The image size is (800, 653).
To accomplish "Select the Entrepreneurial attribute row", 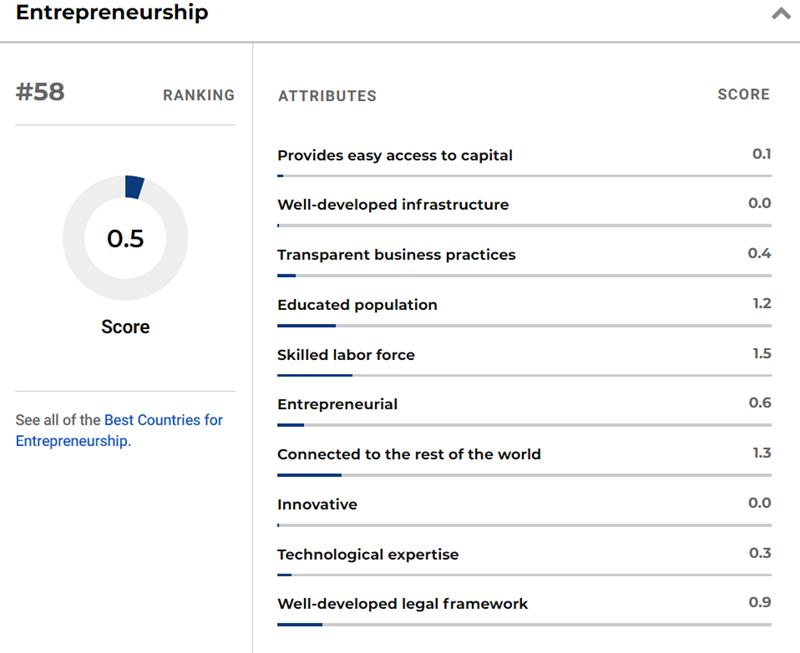I will click(x=337, y=404).
